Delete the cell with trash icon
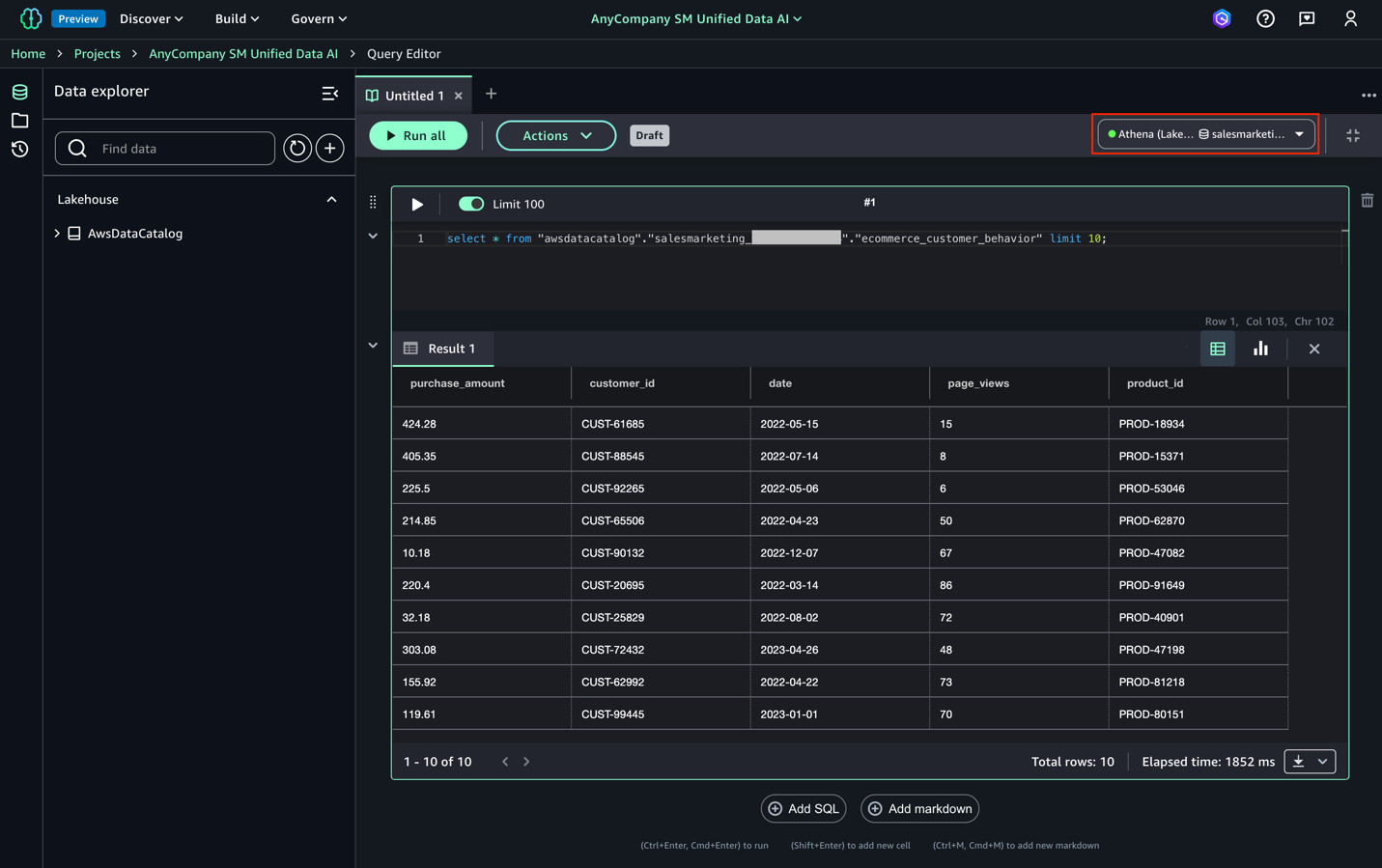The image size is (1382, 868). coord(1368,201)
